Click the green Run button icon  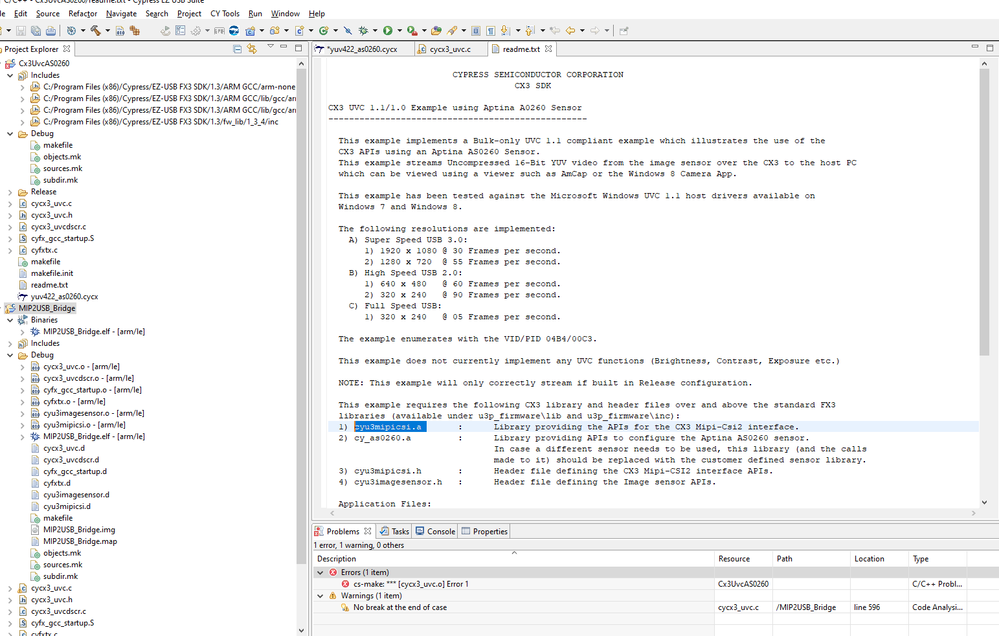pos(387,31)
